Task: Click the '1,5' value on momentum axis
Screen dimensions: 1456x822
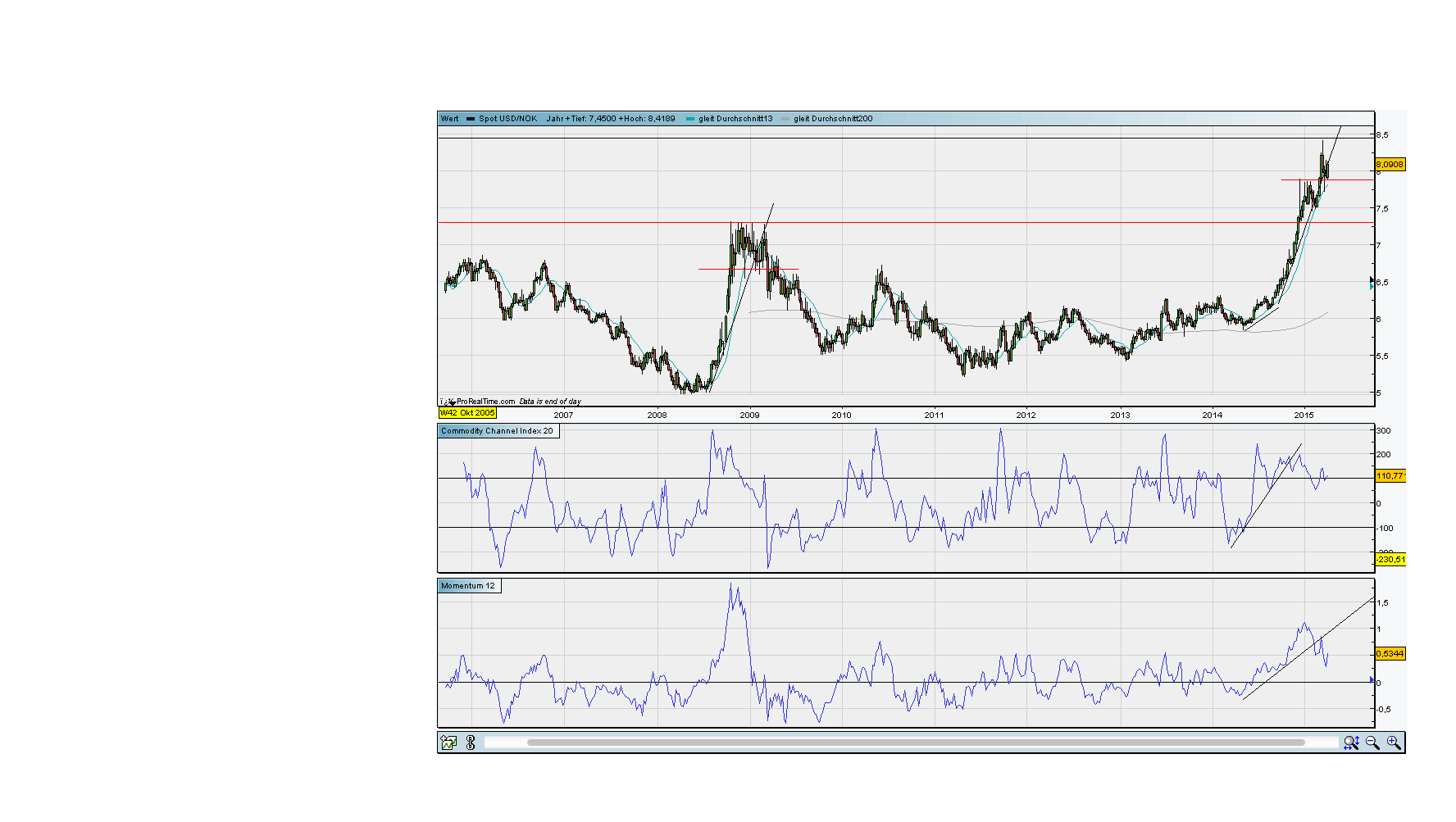Action: tap(1383, 603)
